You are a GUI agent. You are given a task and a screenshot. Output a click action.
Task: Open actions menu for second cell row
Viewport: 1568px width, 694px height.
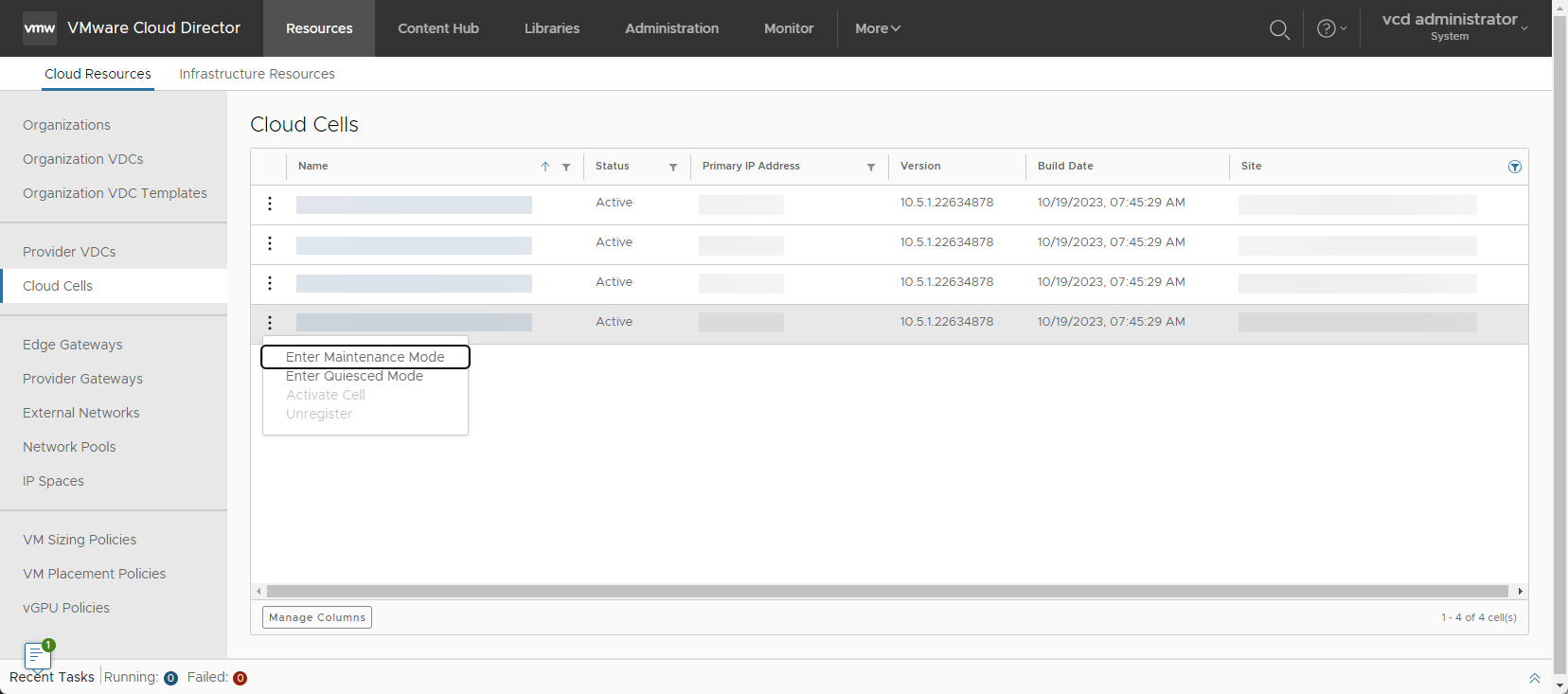click(270, 243)
